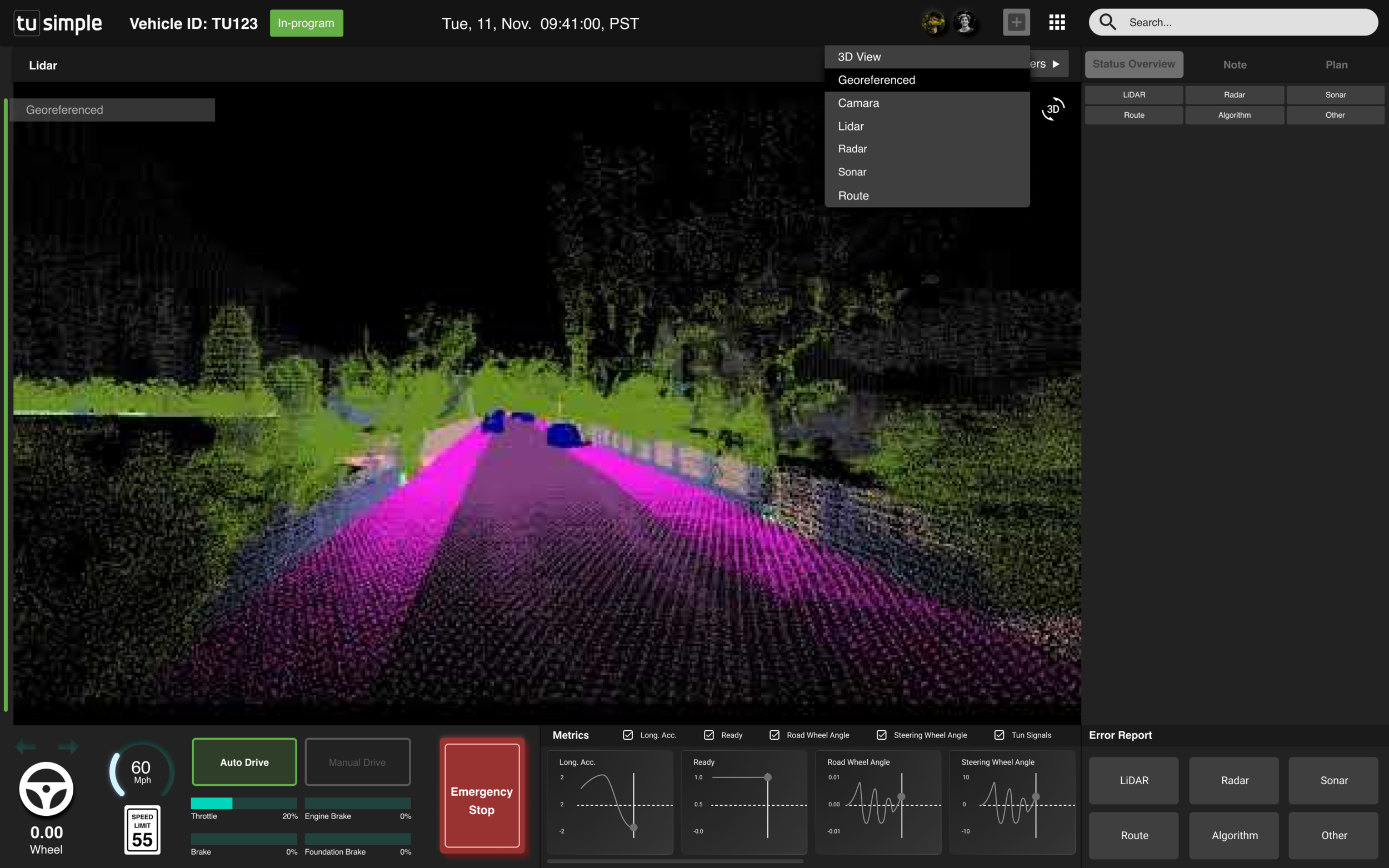Select Sonar from the menu
This screenshot has height=868, width=1389.
click(927, 172)
